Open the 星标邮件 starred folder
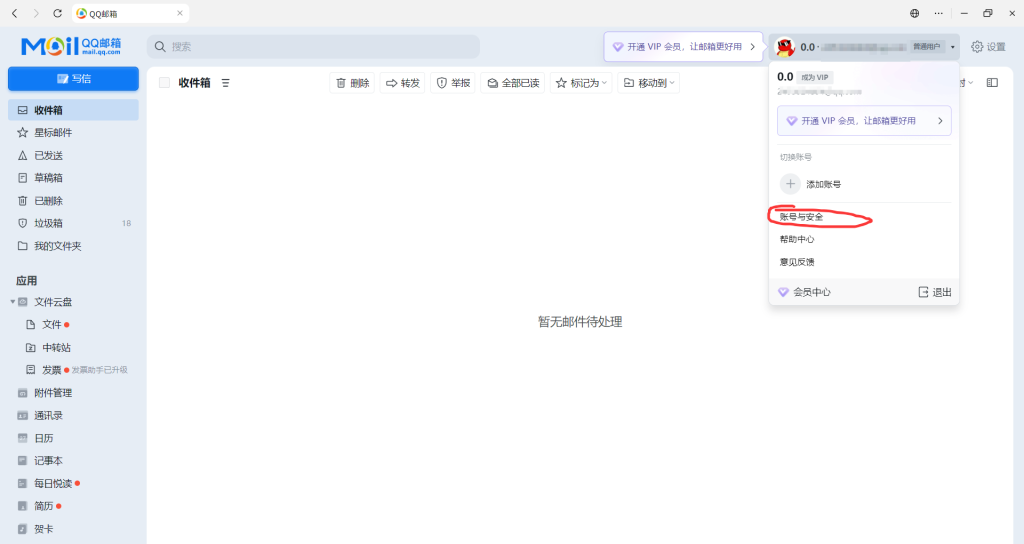This screenshot has width=1024, height=544. pos(53,133)
